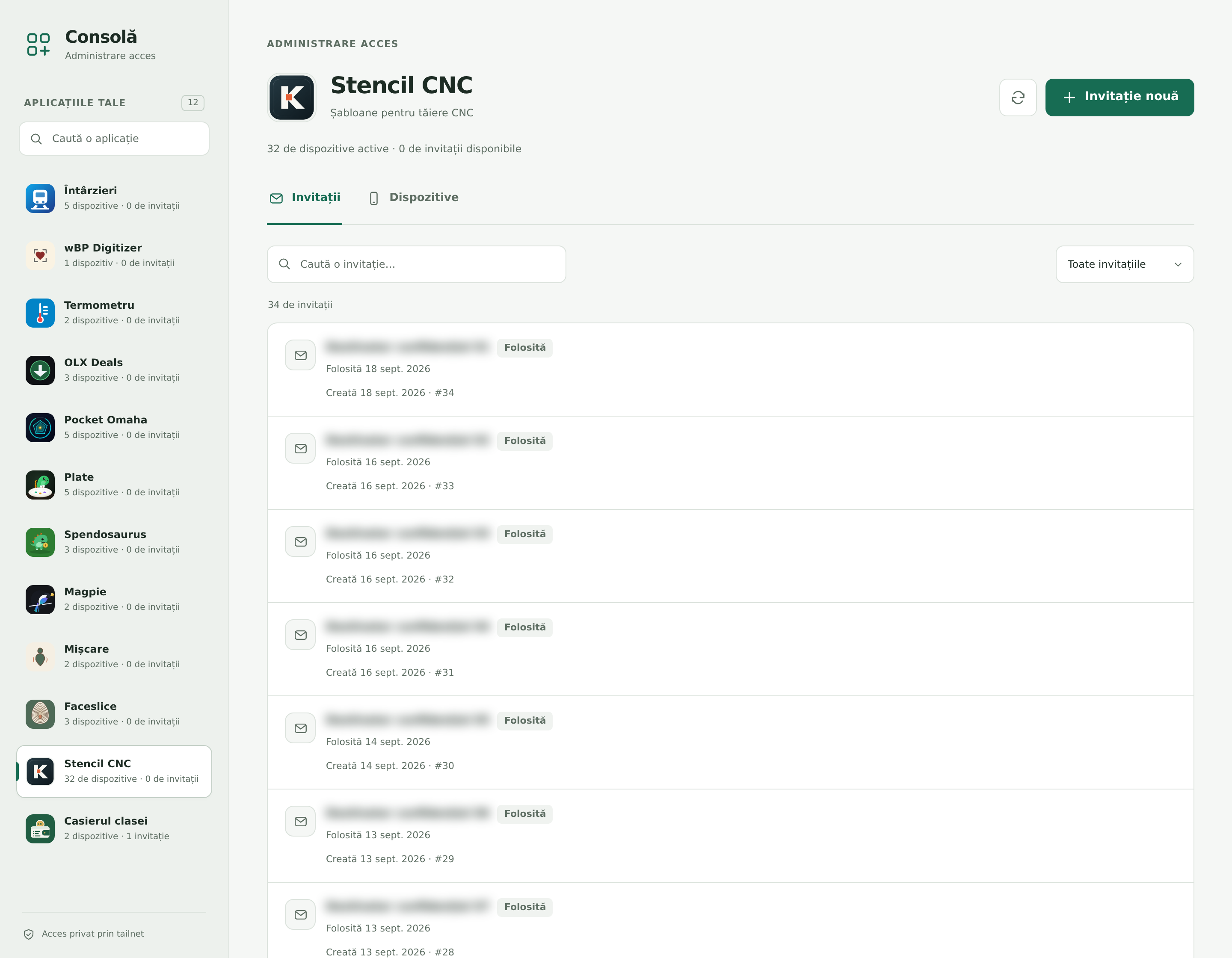Click the refresh icon button
This screenshot has height=958, width=1232.
(1018, 98)
